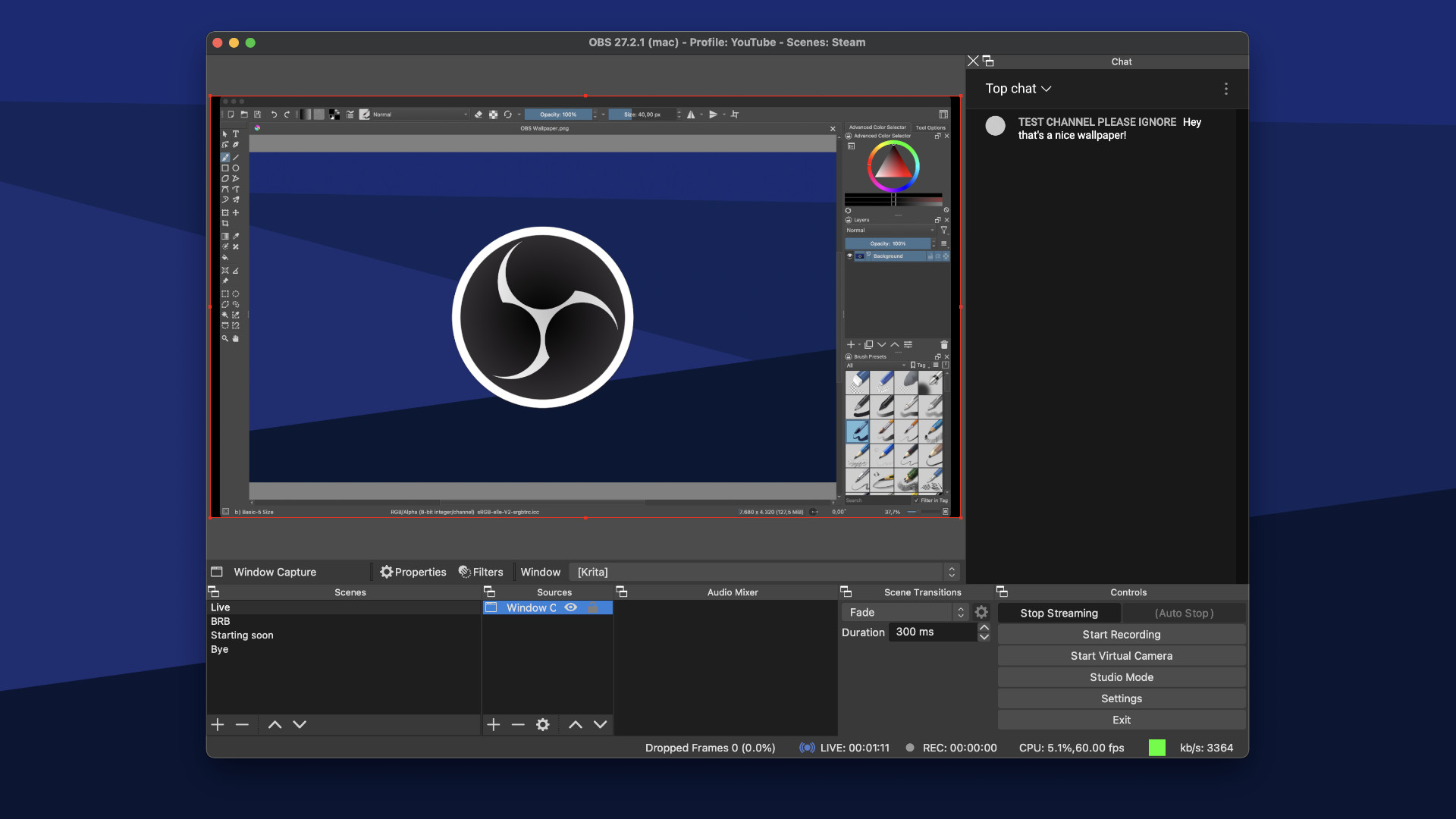1456x819 pixels.
Task: Open the Advanced Color Selector
Action: (877, 127)
